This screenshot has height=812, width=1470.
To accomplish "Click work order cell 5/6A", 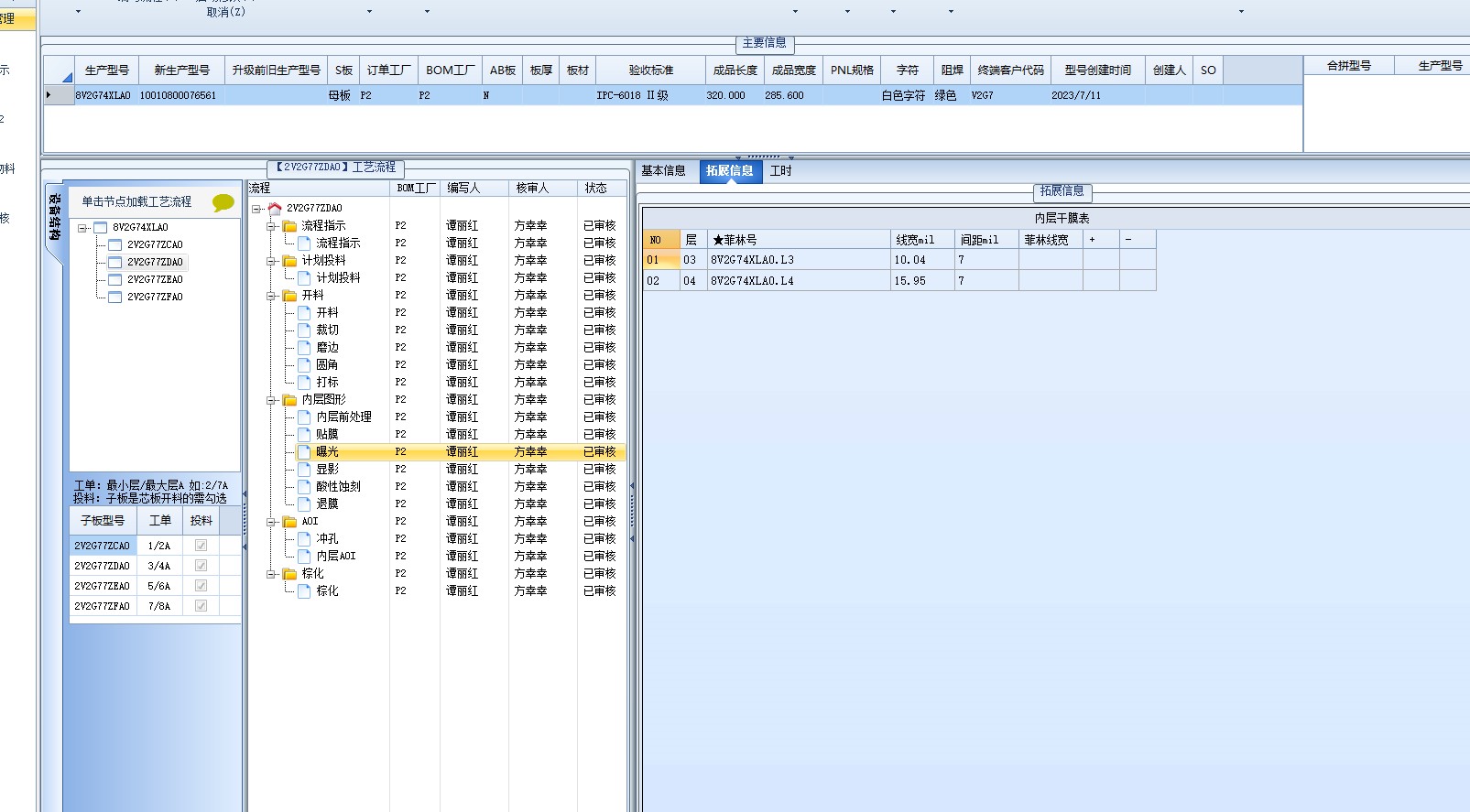I will (x=159, y=586).
